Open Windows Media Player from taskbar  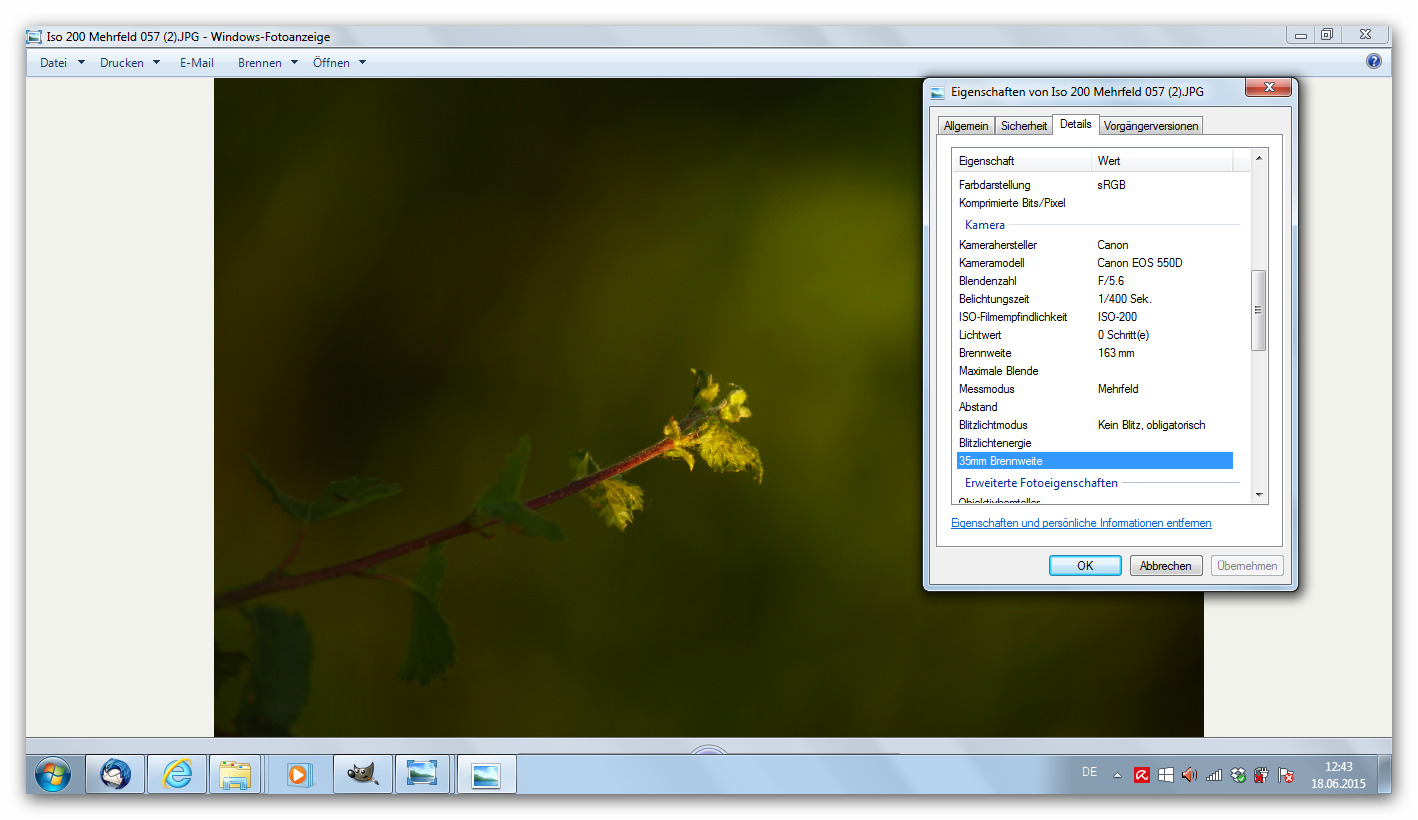pos(298,774)
